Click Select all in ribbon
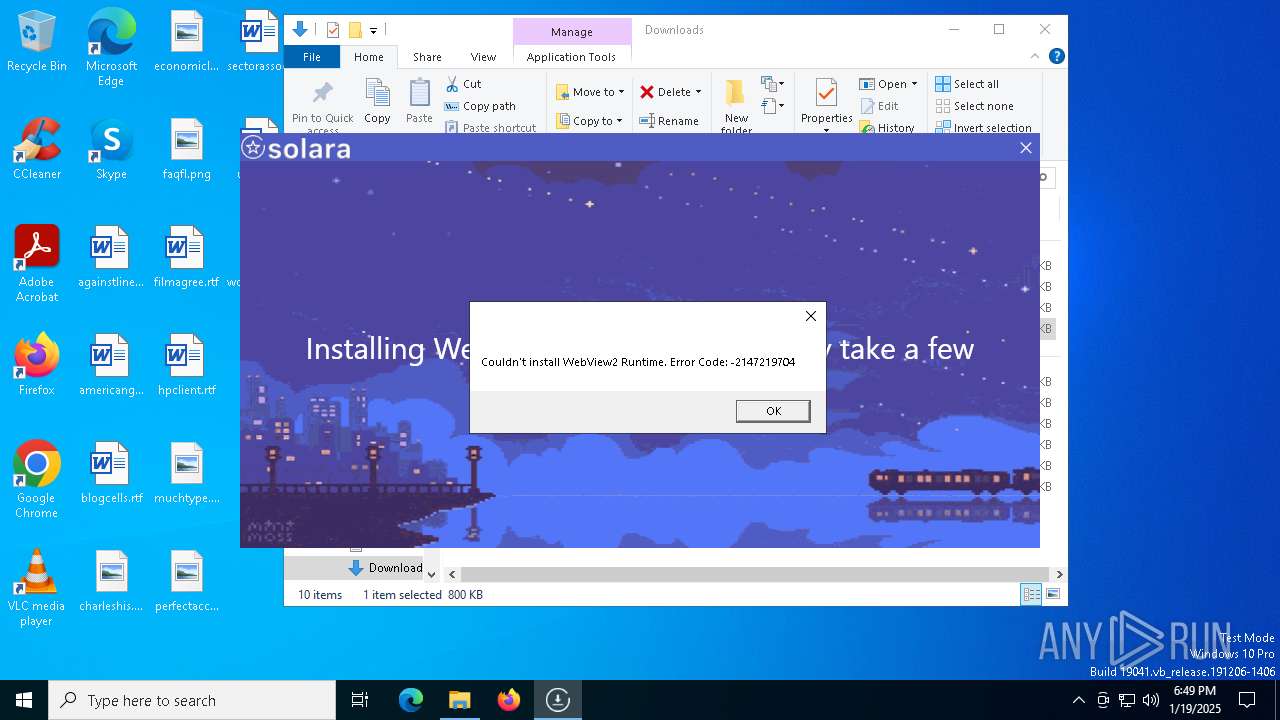1280x720 pixels. [x=967, y=84]
